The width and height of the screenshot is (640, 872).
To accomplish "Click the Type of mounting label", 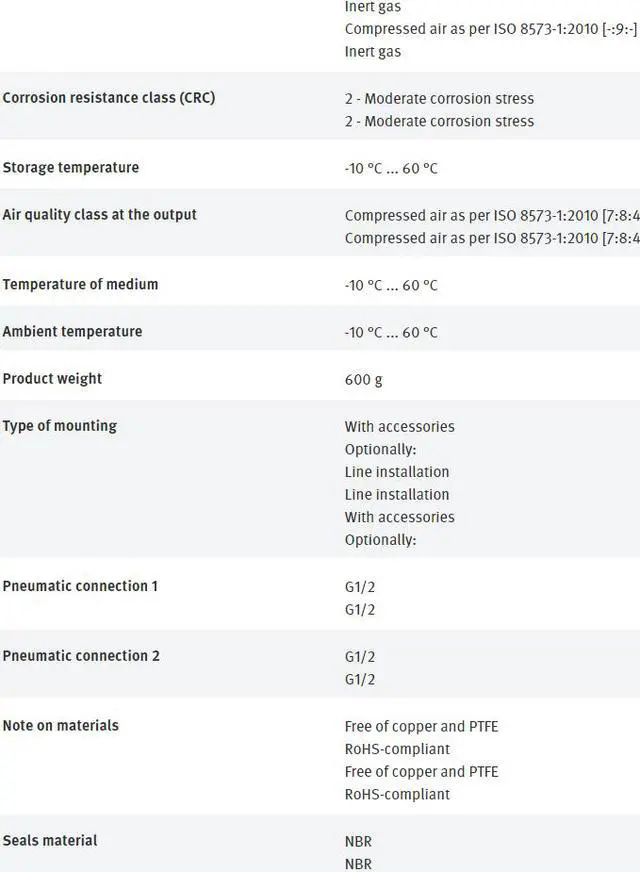I will click(59, 426).
